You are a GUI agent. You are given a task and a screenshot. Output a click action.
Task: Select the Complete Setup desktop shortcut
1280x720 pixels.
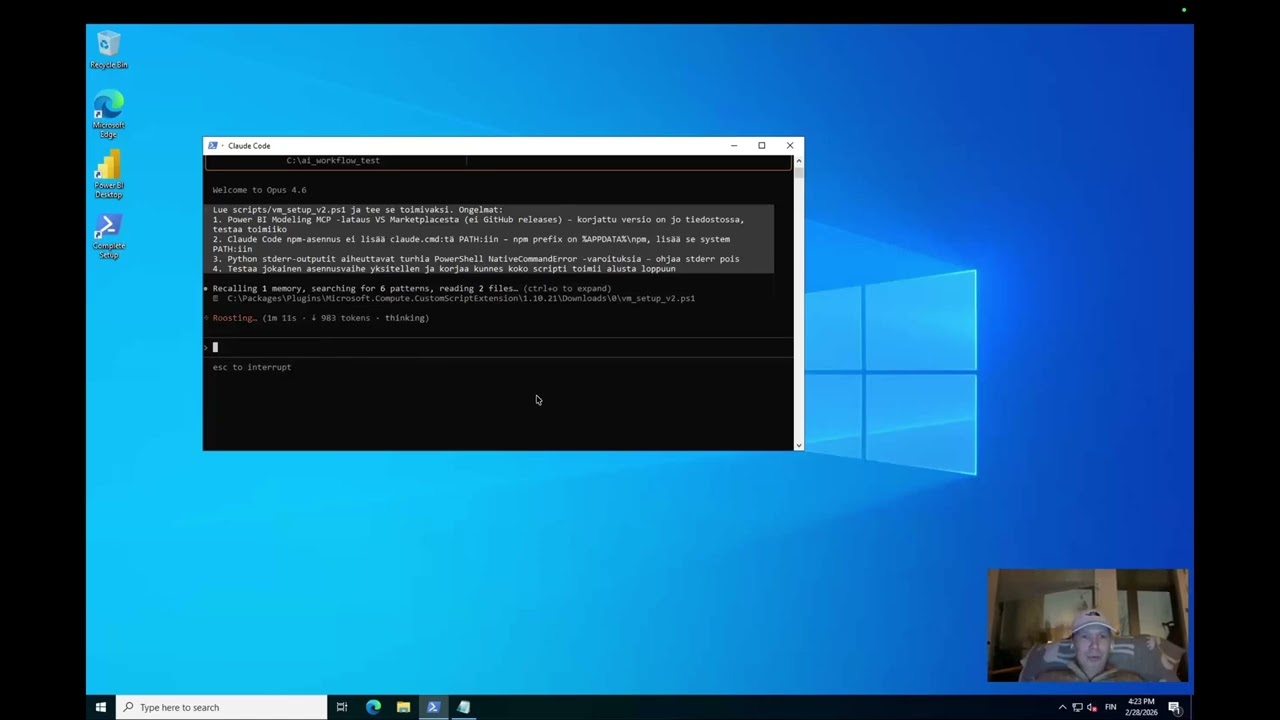click(x=109, y=236)
